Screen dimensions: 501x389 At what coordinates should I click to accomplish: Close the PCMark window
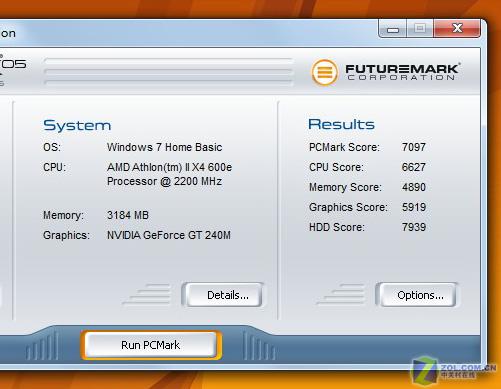click(457, 29)
